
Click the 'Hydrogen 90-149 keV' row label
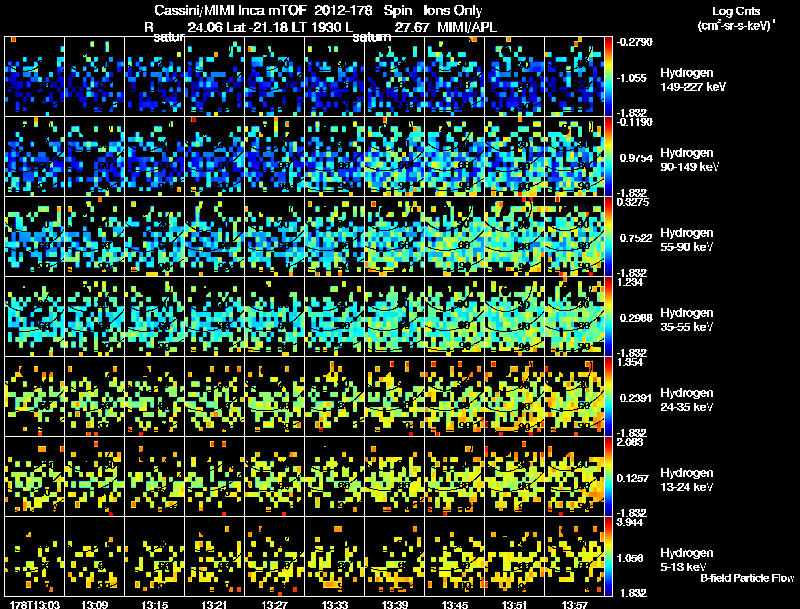tap(689, 160)
